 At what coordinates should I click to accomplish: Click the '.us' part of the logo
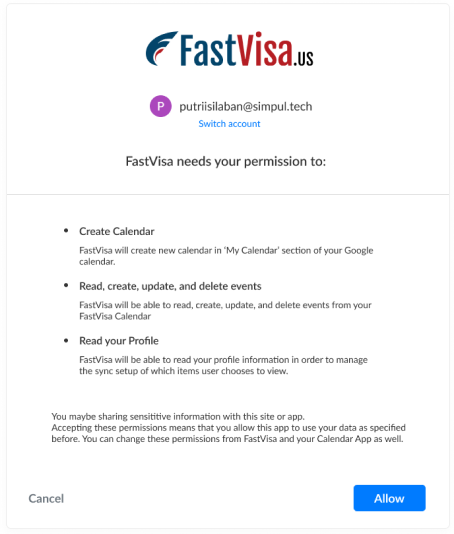303,59
